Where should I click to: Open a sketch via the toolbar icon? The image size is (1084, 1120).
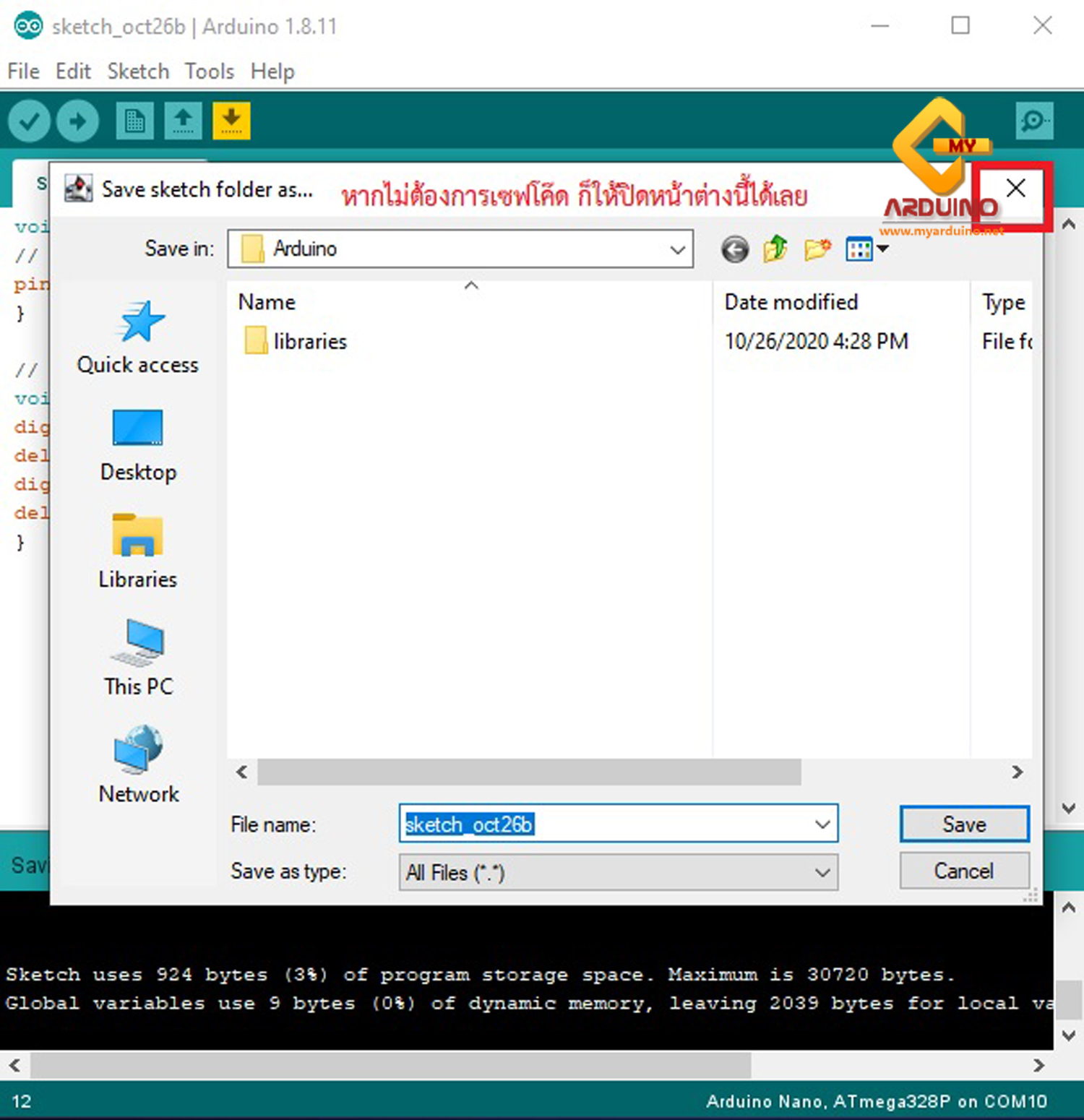point(182,121)
